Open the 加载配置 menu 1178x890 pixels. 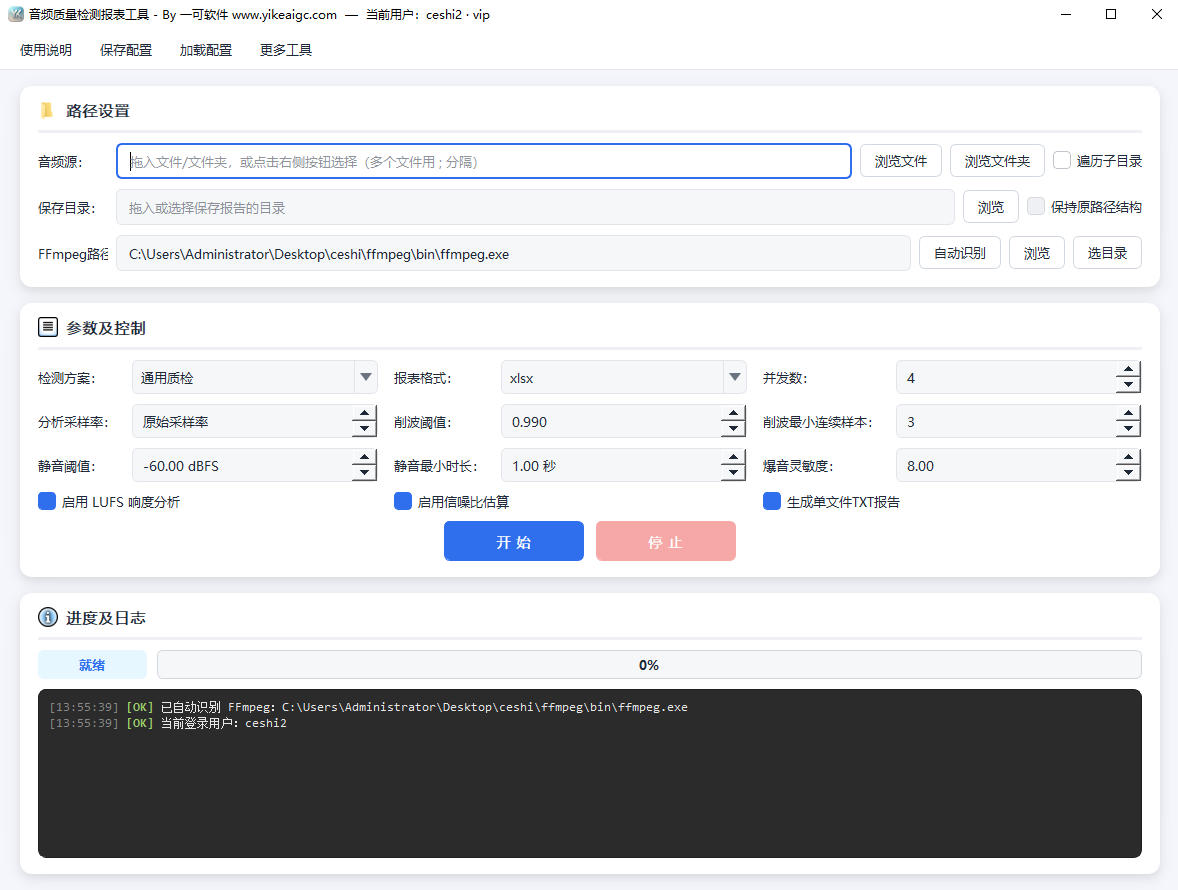click(206, 50)
